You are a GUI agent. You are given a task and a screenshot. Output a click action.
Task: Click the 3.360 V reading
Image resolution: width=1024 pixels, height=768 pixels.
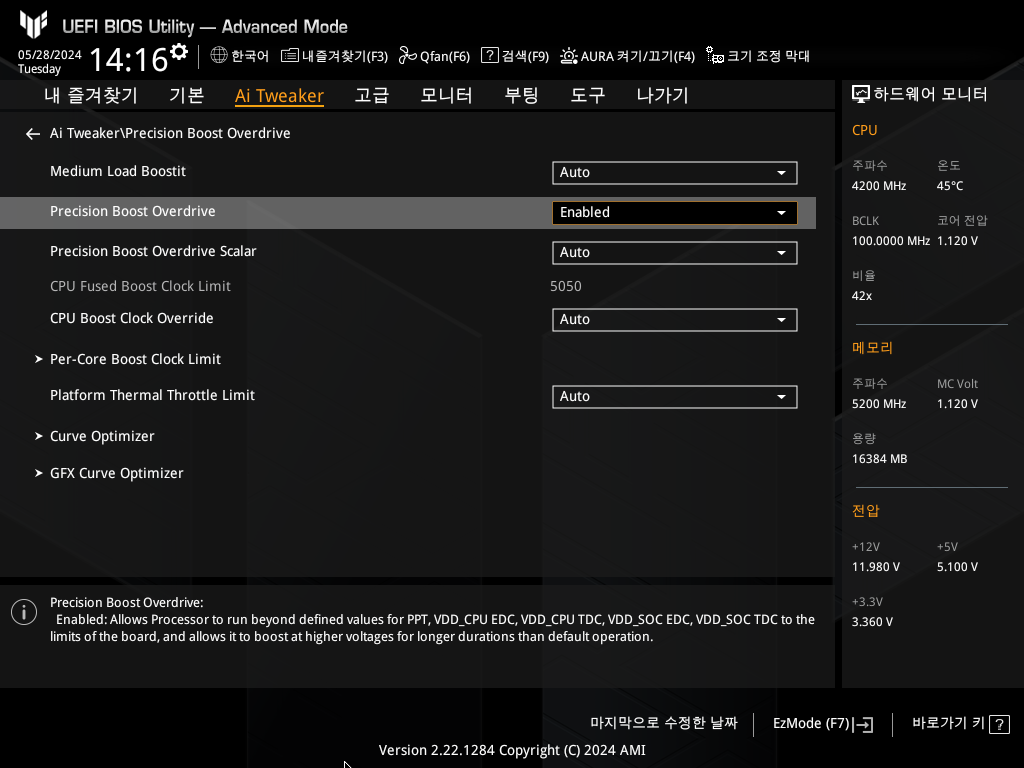[x=872, y=622]
